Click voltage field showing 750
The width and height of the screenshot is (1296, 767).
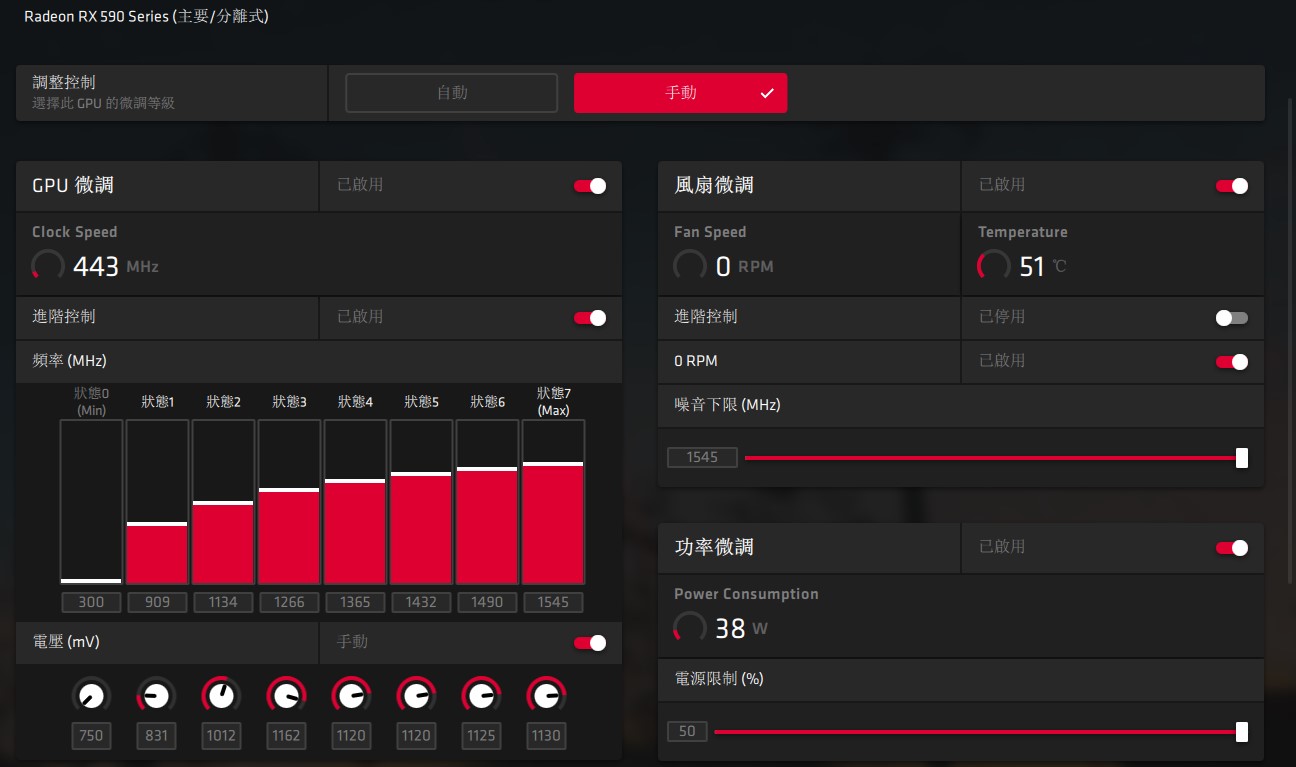tap(91, 736)
